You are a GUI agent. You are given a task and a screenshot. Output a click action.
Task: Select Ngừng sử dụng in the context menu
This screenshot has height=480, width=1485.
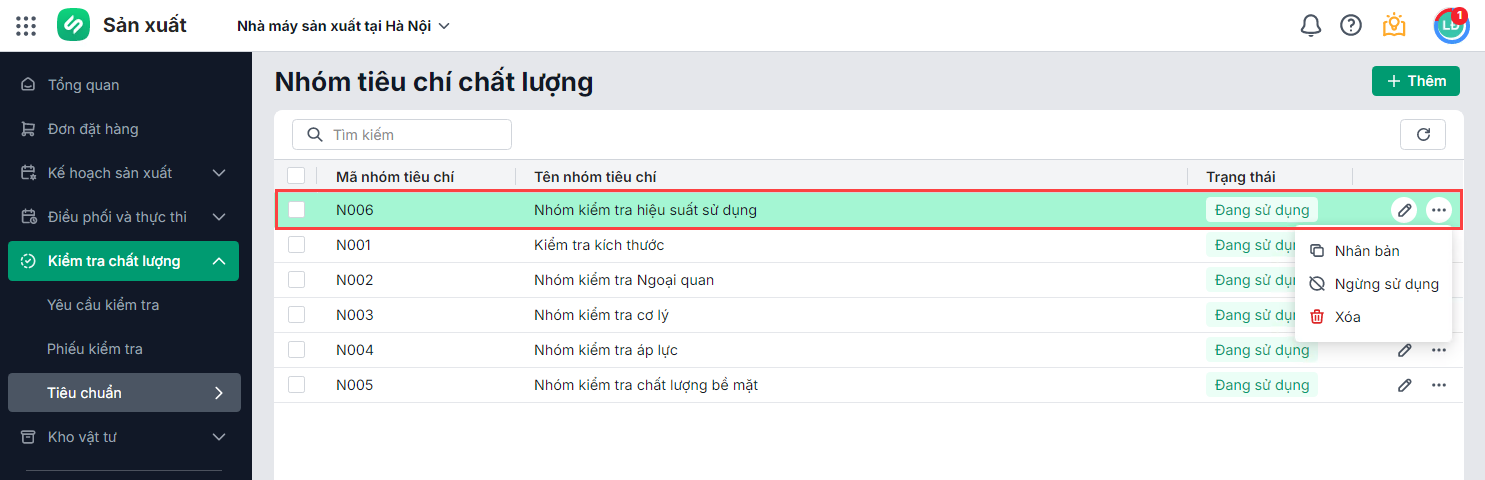1386,284
